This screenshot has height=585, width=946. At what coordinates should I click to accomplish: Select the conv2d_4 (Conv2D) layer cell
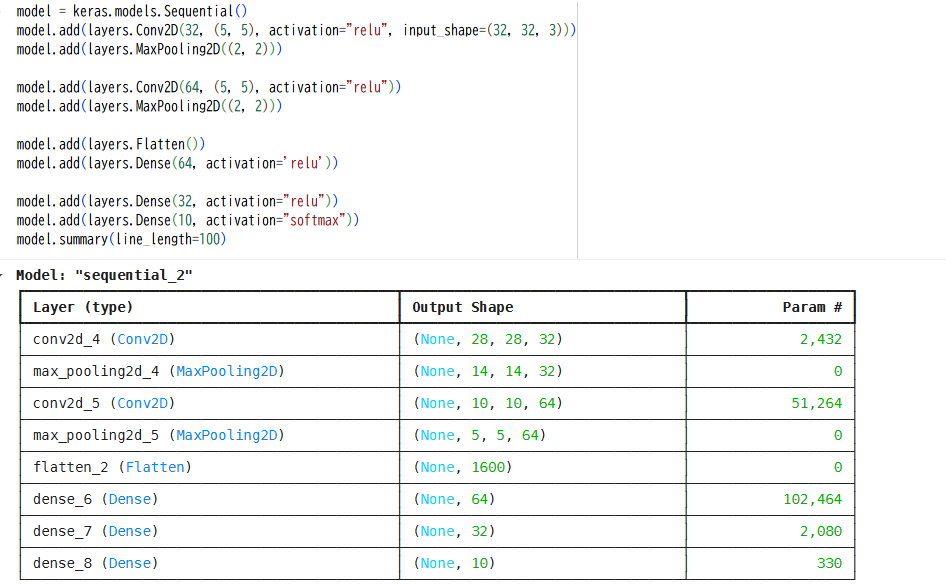(104, 339)
